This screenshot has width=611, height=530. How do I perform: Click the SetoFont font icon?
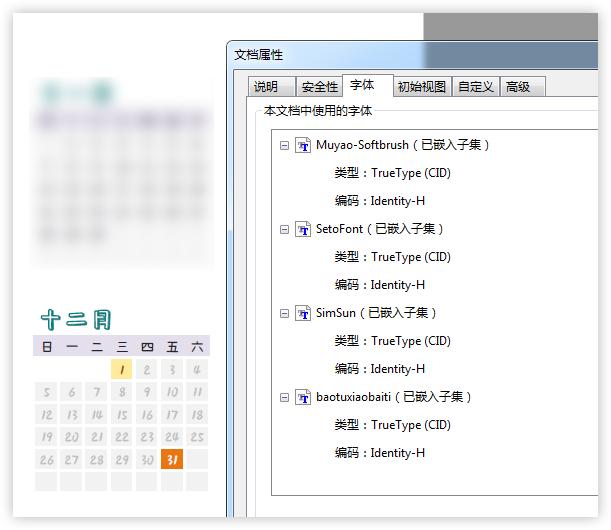click(x=303, y=229)
